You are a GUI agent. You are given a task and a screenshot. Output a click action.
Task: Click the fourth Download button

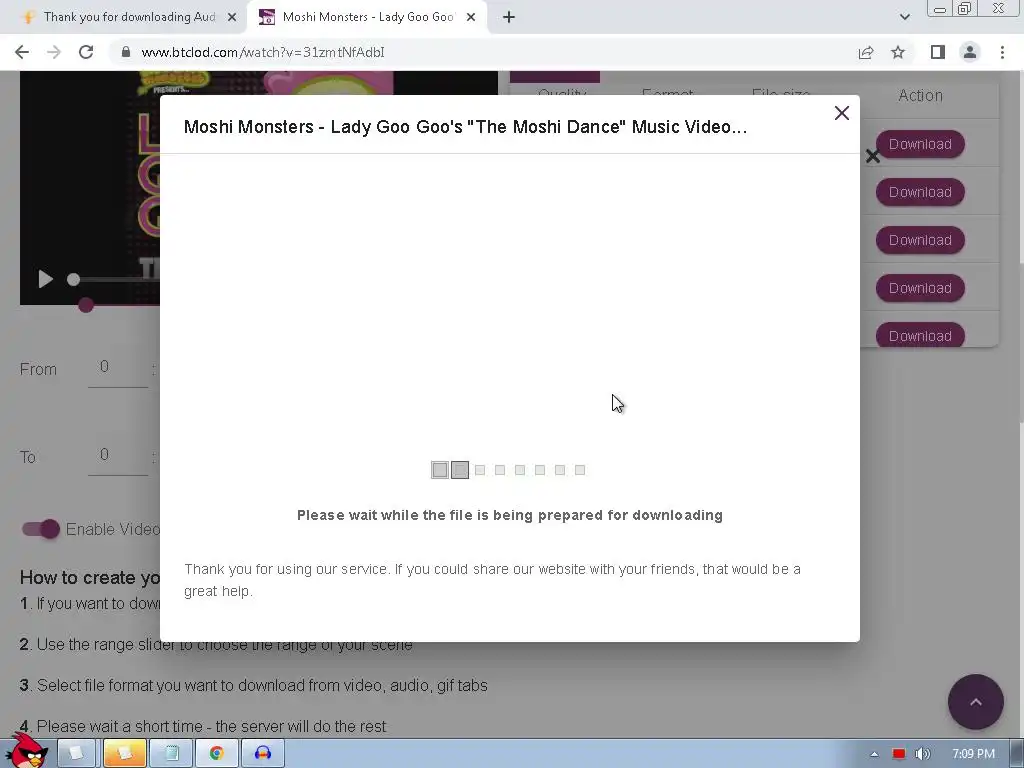(920, 288)
